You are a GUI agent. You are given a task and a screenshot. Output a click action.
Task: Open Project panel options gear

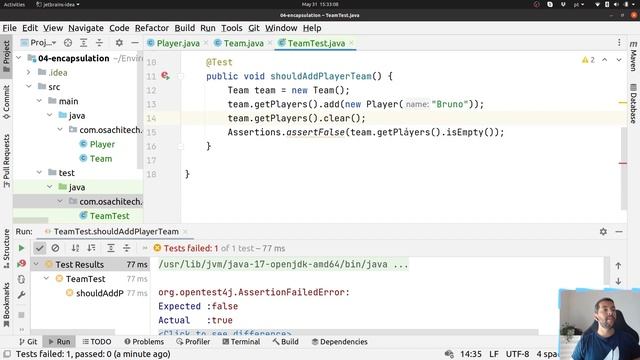coord(119,42)
